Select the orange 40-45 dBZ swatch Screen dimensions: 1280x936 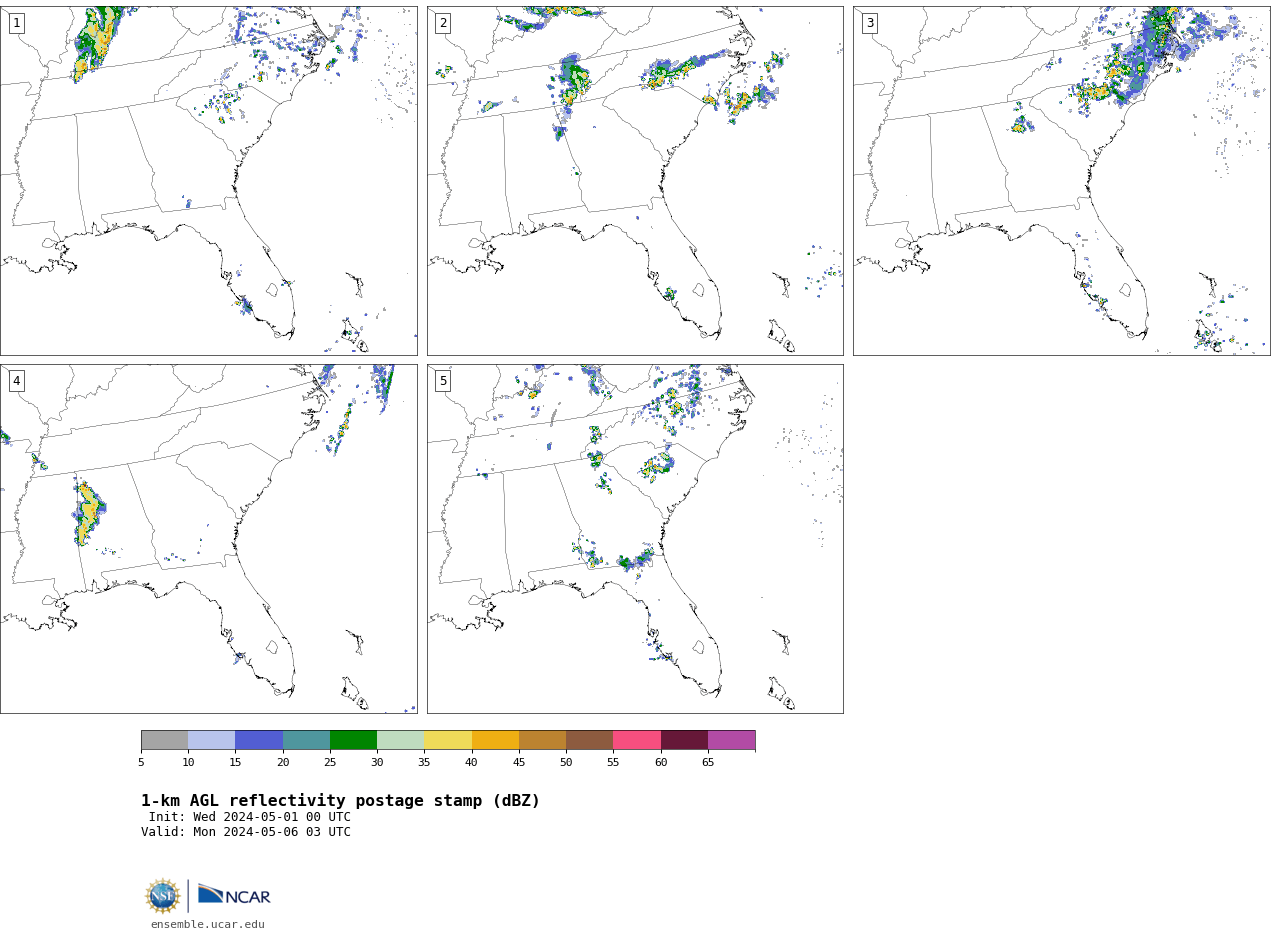click(x=495, y=740)
